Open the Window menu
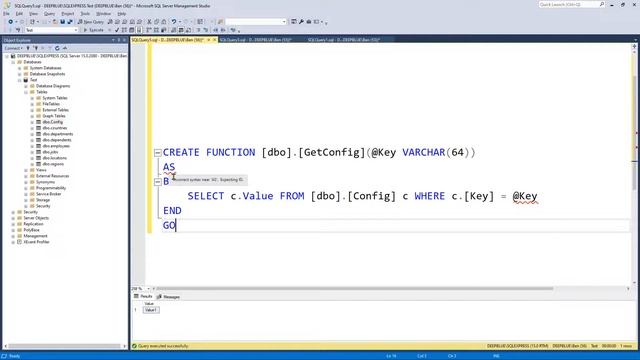 click(x=103, y=13)
